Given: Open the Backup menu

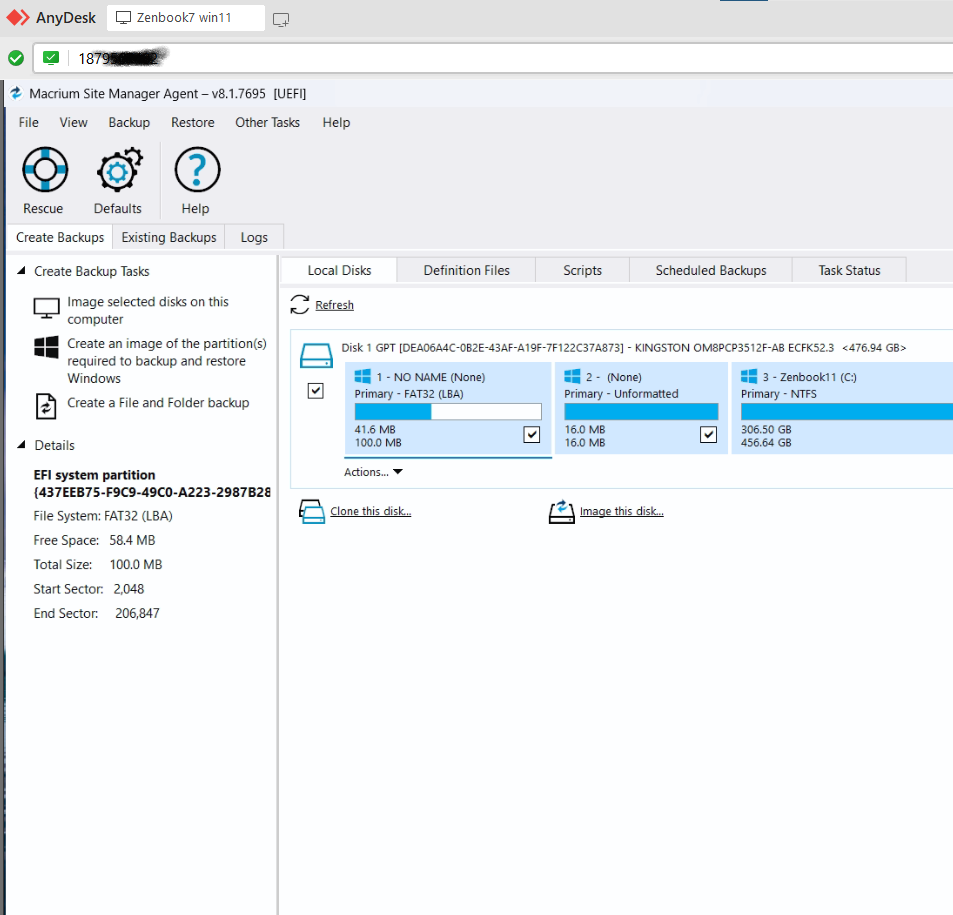Looking at the screenshot, I should click(129, 122).
